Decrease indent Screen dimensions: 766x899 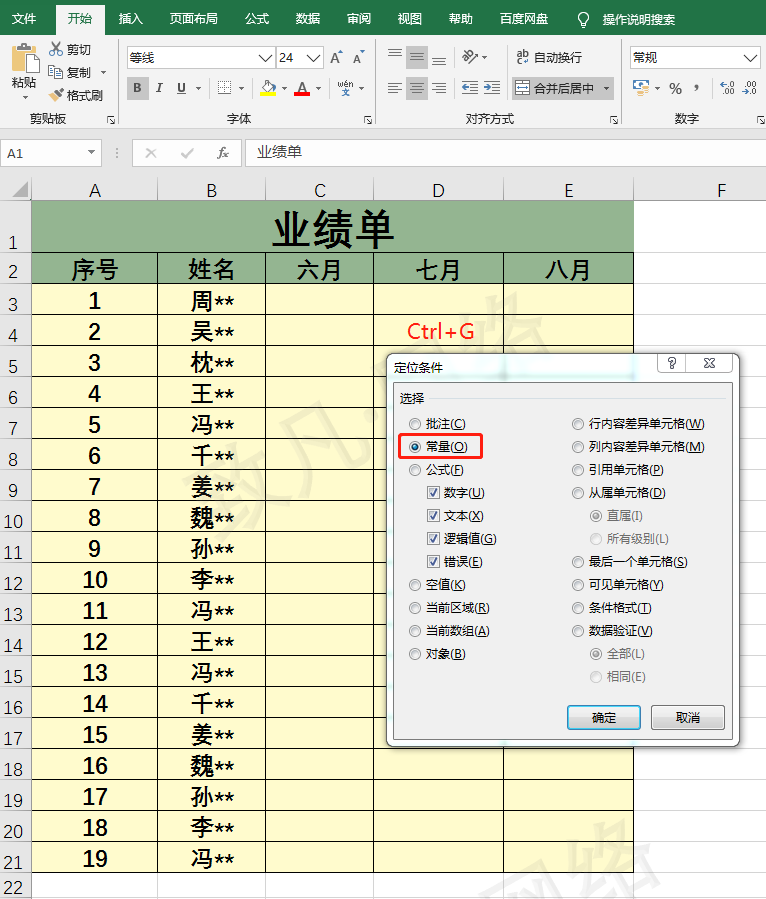point(470,88)
